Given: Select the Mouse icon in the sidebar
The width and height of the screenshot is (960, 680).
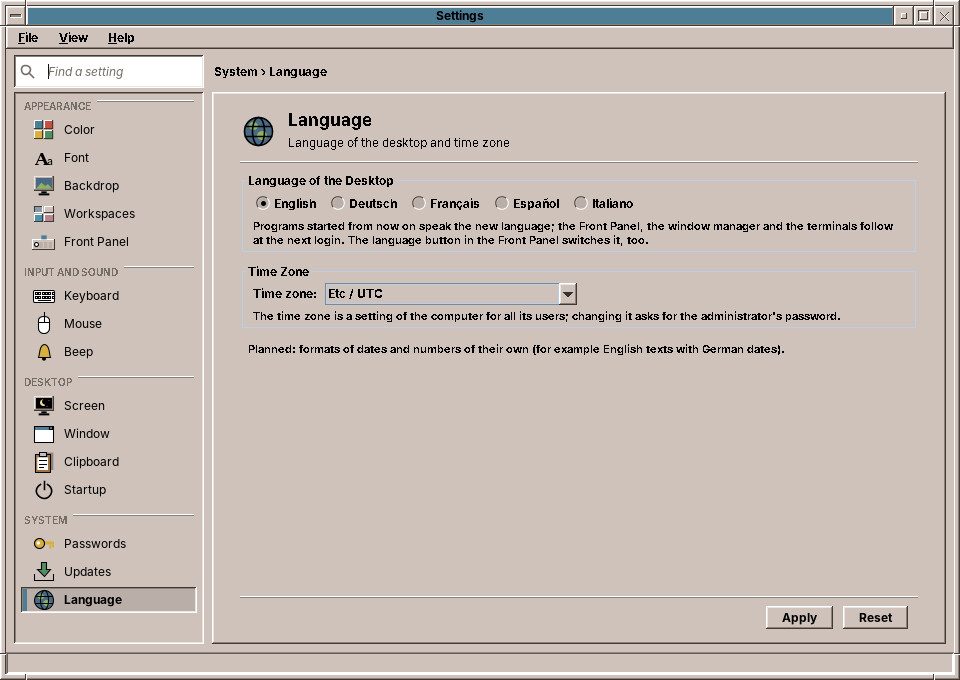Looking at the screenshot, I should coord(43,324).
